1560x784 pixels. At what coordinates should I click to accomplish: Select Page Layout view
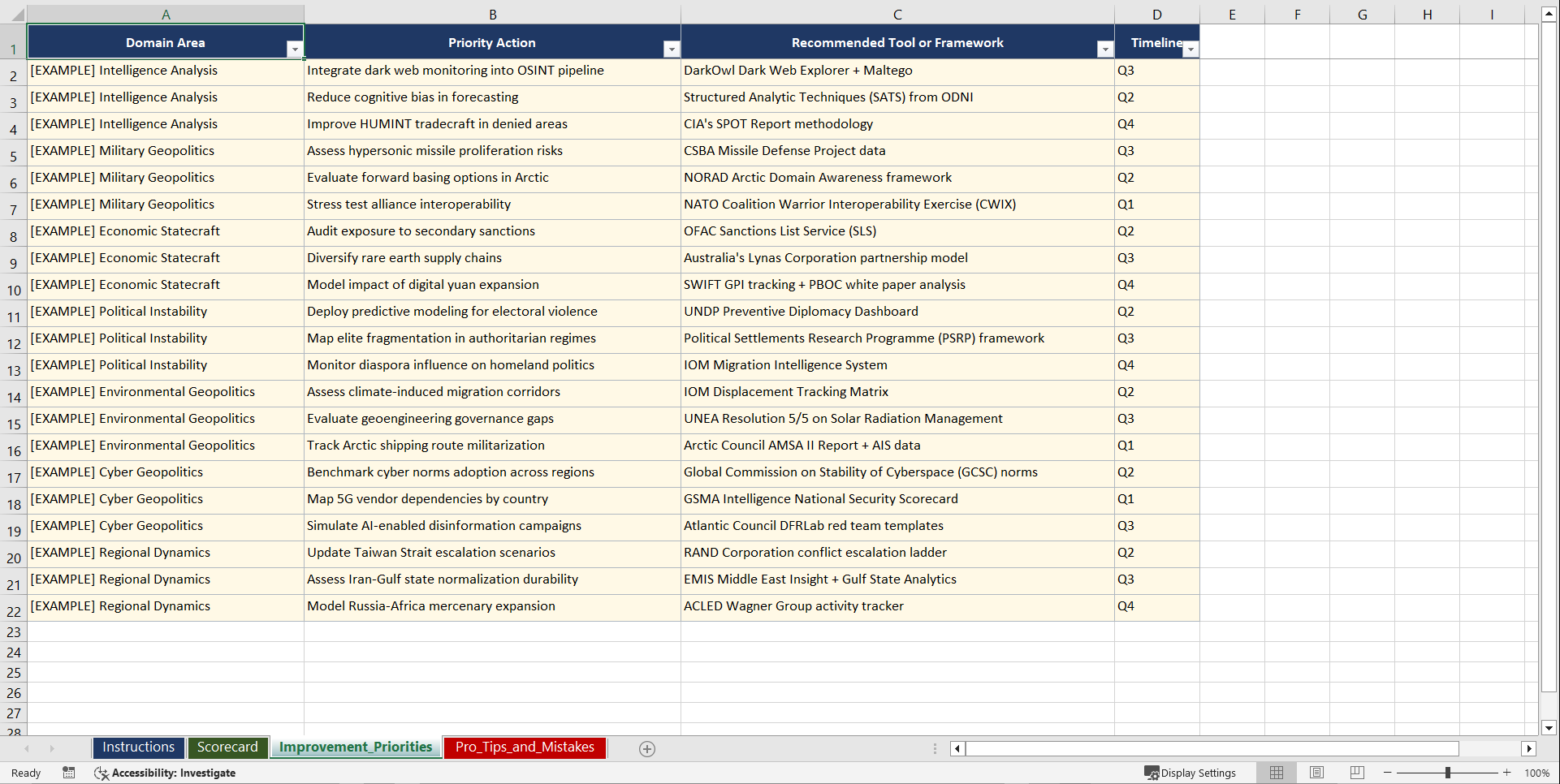pyautogui.click(x=1316, y=773)
